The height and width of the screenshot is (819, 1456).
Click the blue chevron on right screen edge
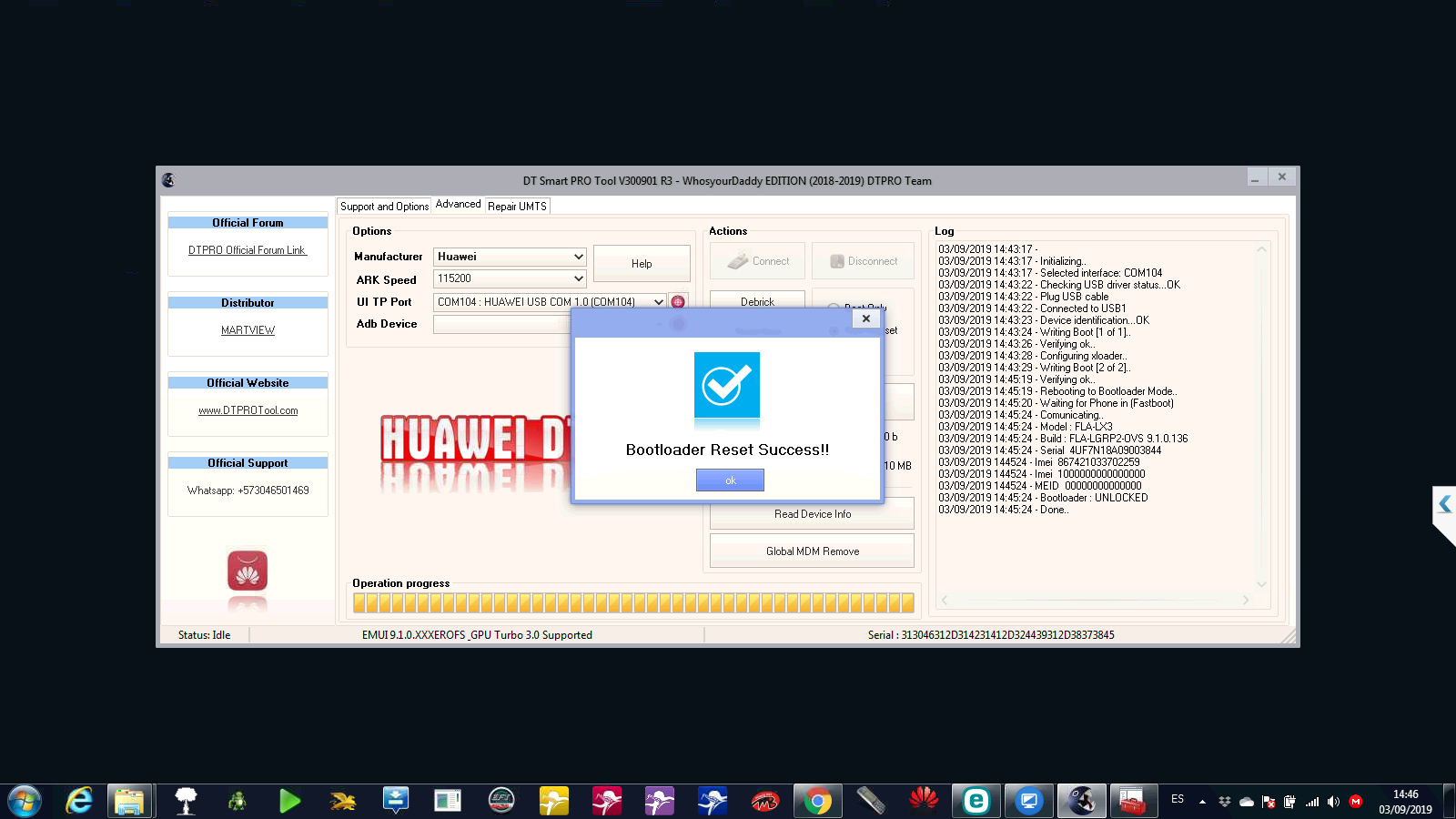(x=1444, y=503)
